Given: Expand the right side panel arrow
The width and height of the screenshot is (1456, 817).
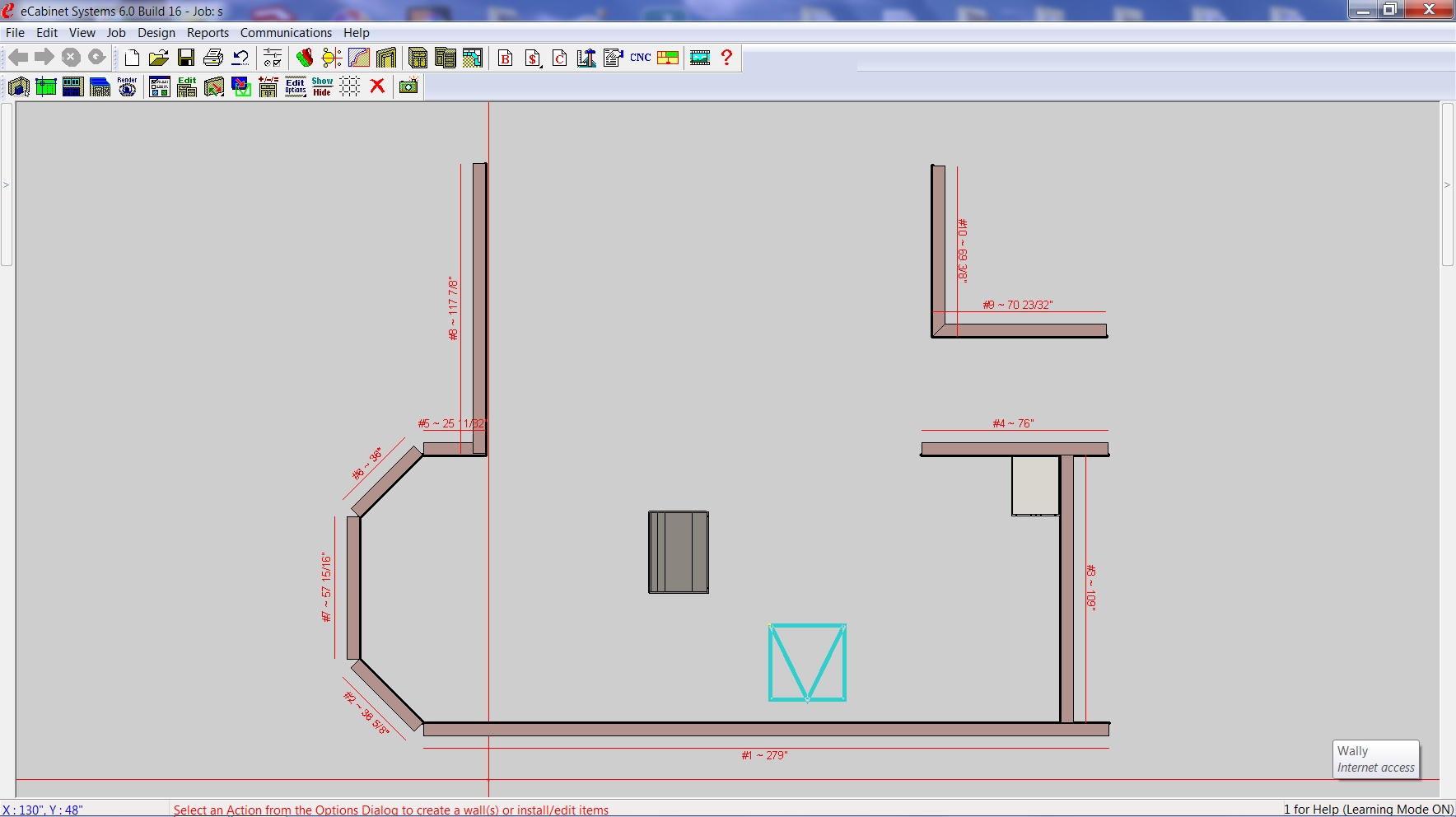Looking at the screenshot, I should click(x=1447, y=184).
